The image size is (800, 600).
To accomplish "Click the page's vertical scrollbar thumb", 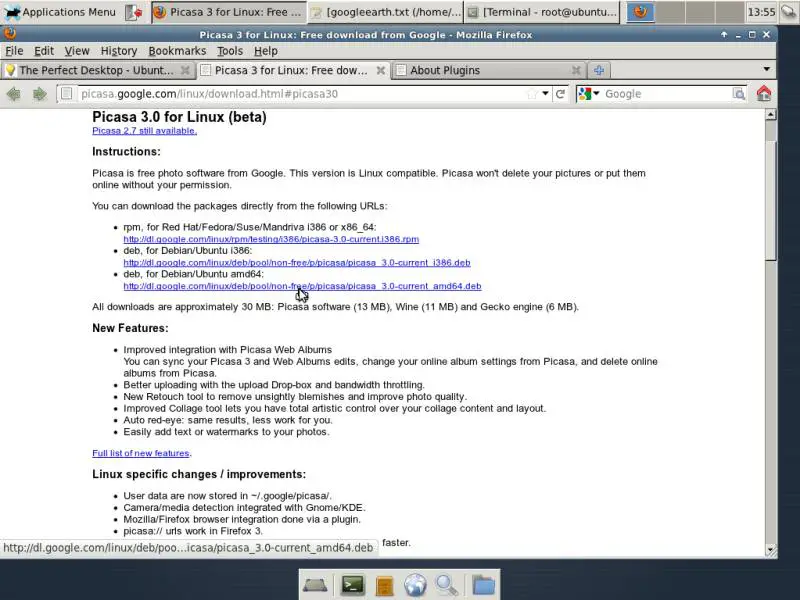I will 771,199.
